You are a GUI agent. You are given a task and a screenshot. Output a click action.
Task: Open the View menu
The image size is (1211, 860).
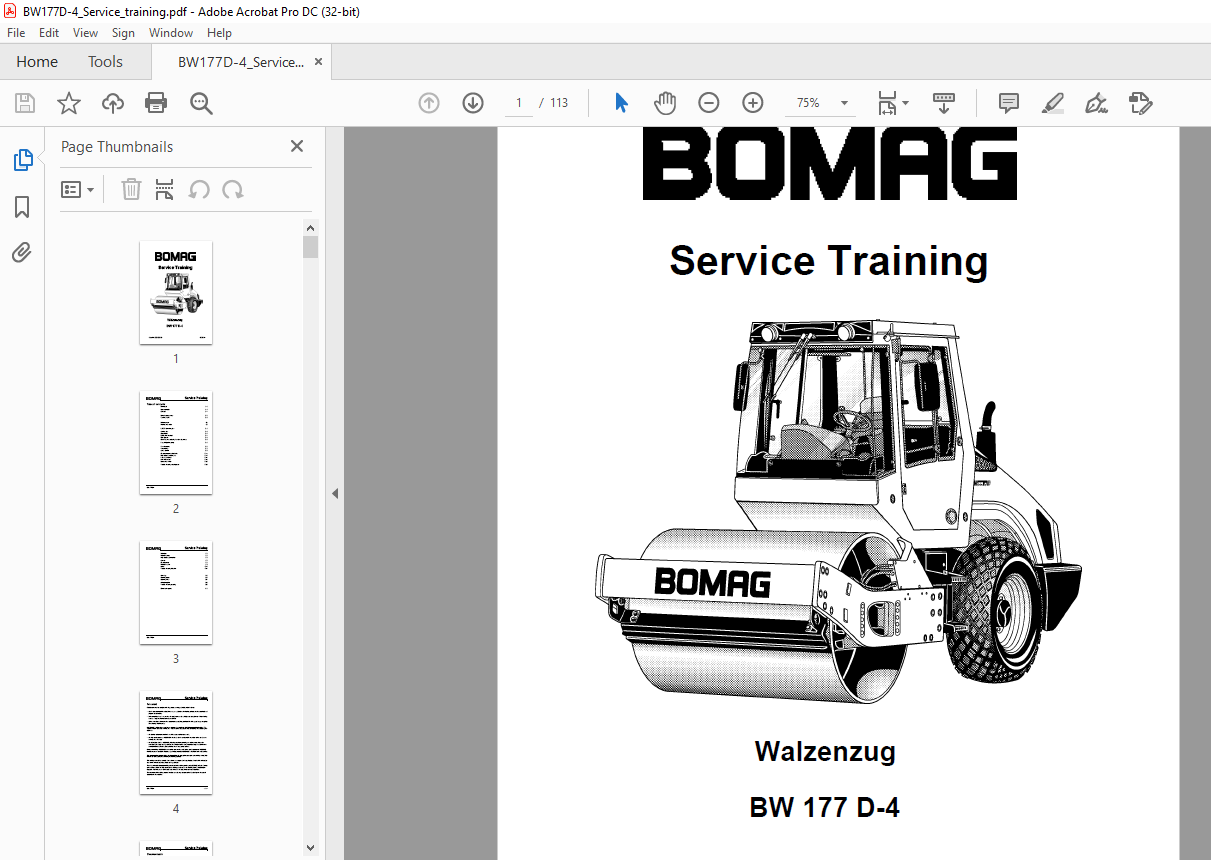[85, 33]
